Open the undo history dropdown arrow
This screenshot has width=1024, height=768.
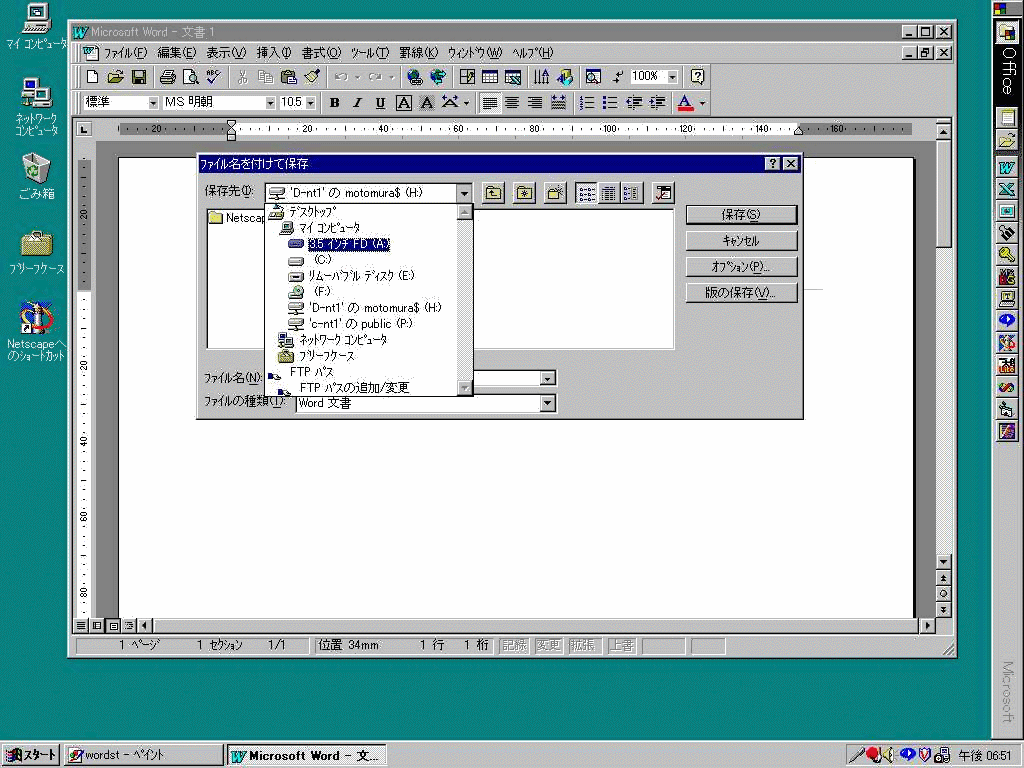pos(357,77)
